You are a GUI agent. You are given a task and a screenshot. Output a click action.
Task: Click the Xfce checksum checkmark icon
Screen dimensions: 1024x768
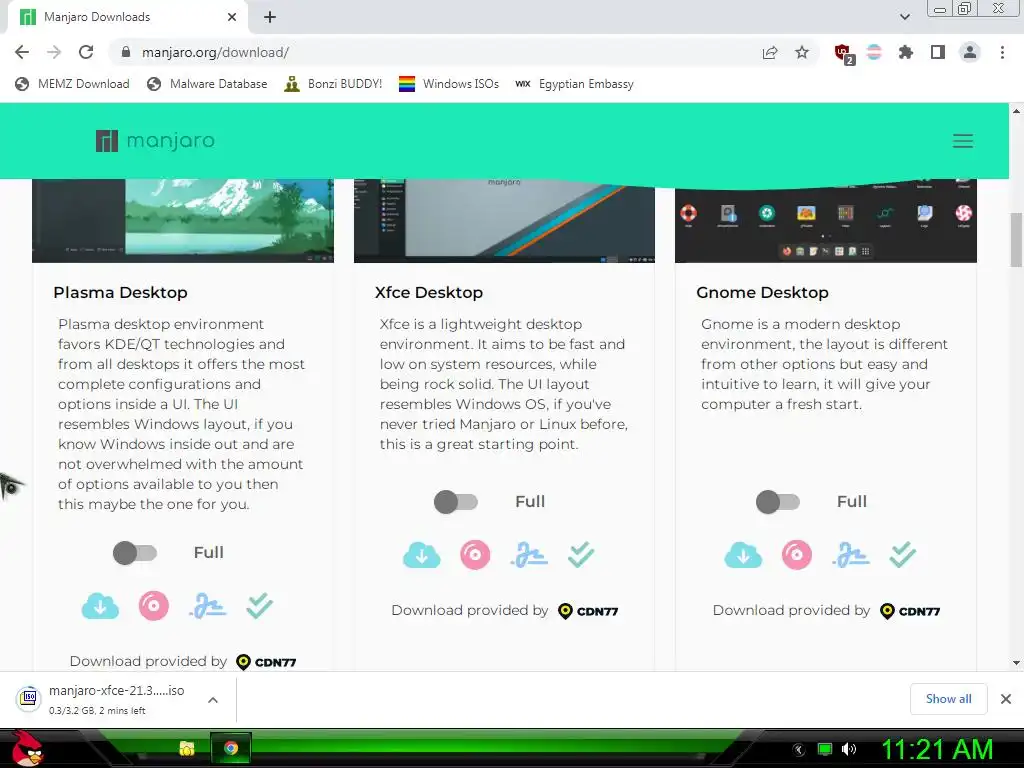581,555
